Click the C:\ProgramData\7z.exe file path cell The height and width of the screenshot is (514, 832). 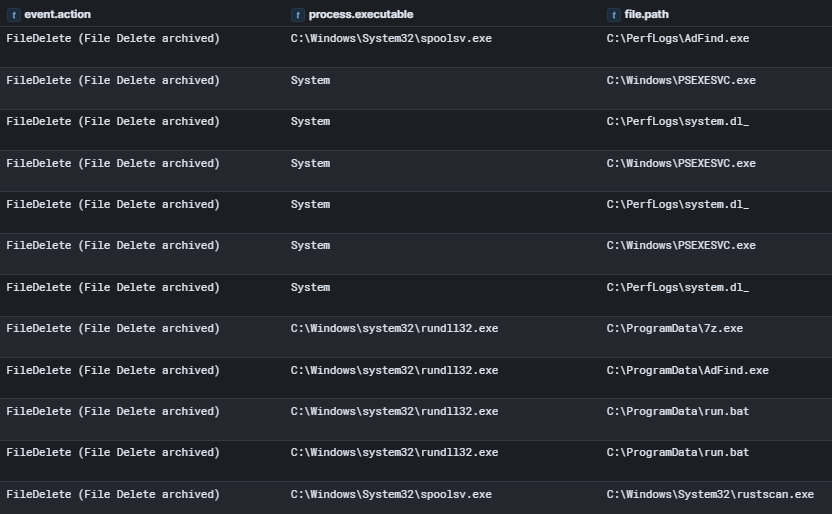tap(674, 328)
